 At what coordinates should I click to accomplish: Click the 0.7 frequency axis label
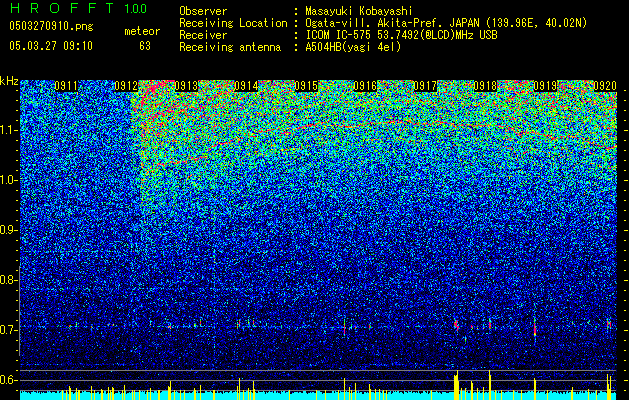tap(8, 330)
